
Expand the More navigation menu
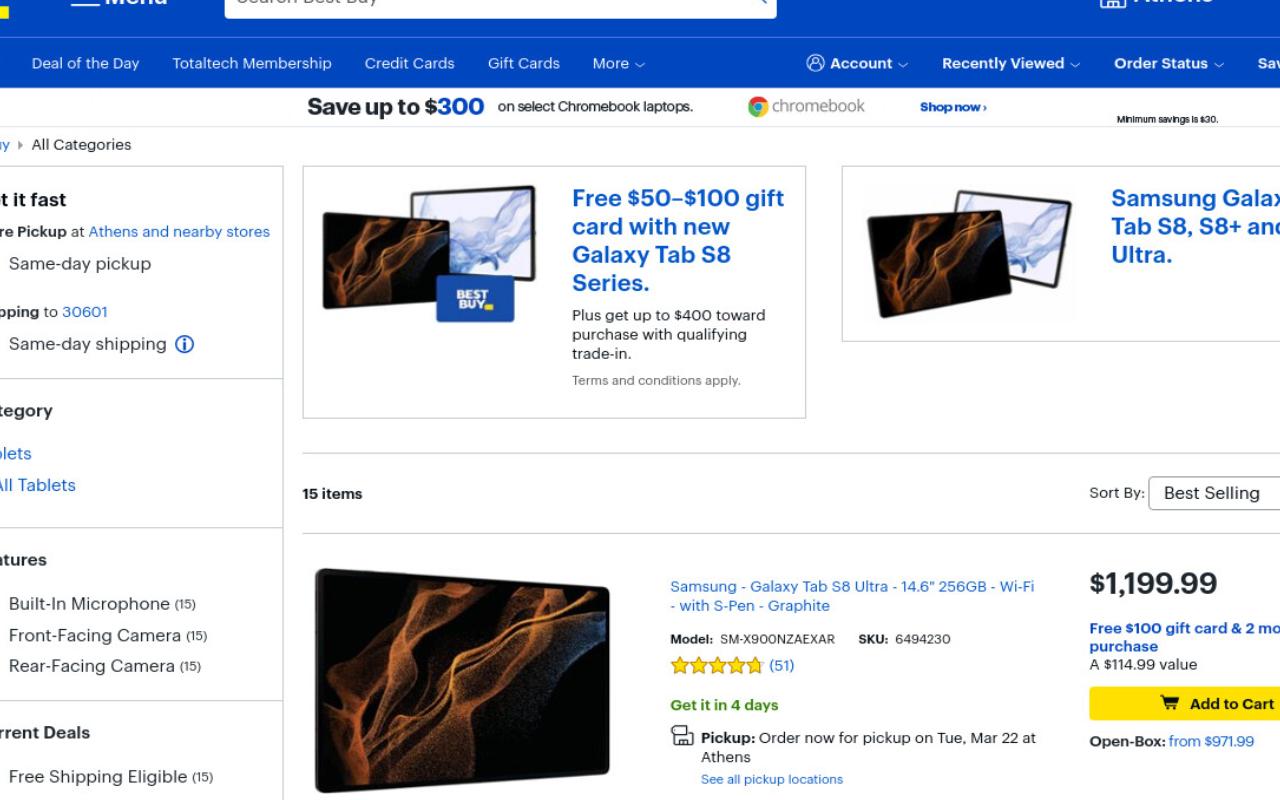(618, 63)
